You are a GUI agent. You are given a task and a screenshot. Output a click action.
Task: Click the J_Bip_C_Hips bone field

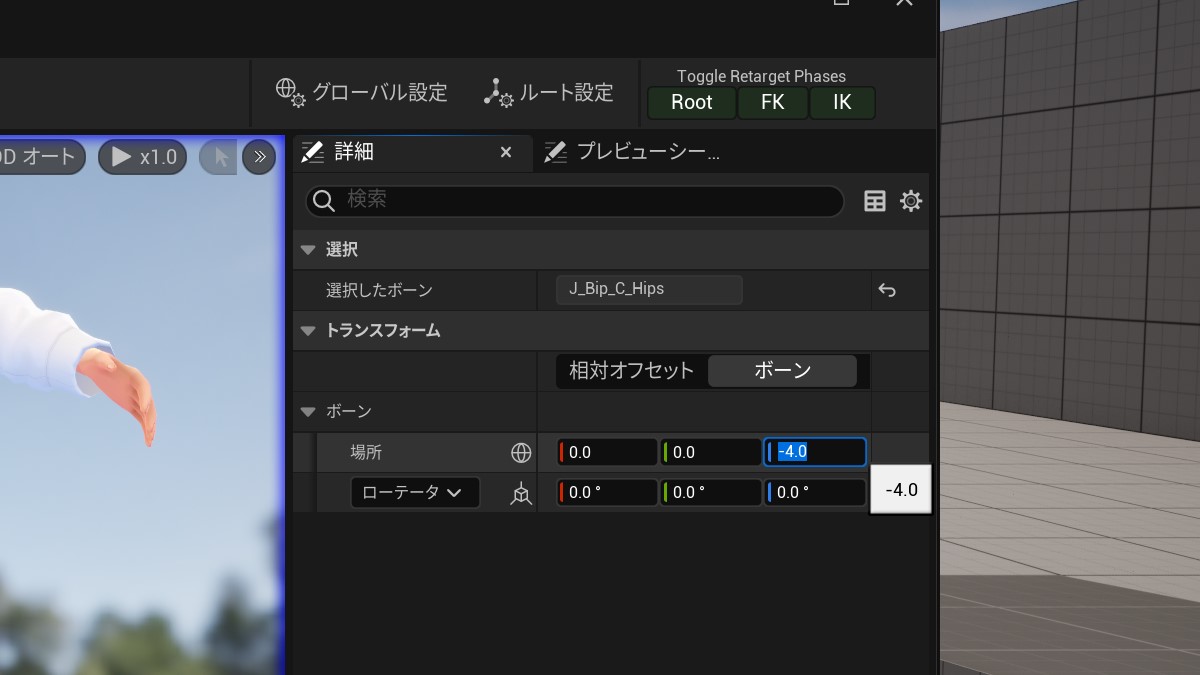coord(649,289)
